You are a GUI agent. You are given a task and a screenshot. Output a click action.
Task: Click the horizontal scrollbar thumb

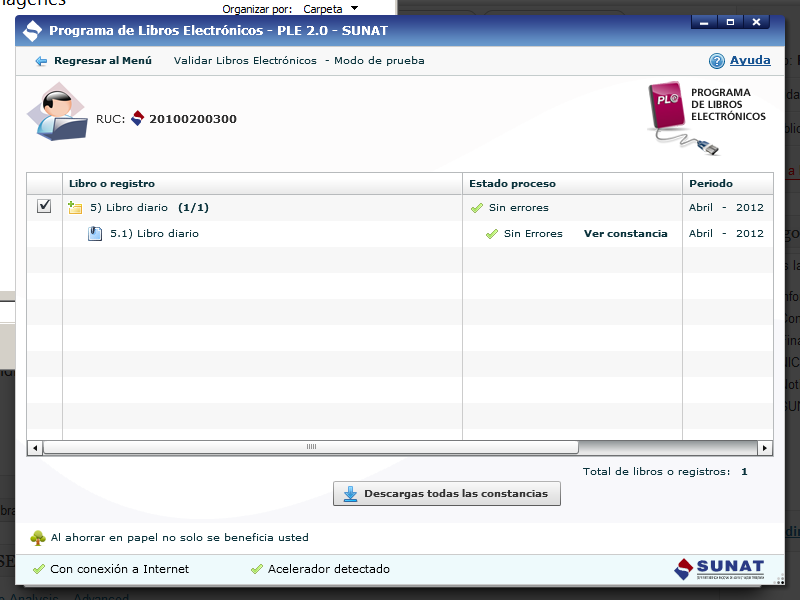311,447
